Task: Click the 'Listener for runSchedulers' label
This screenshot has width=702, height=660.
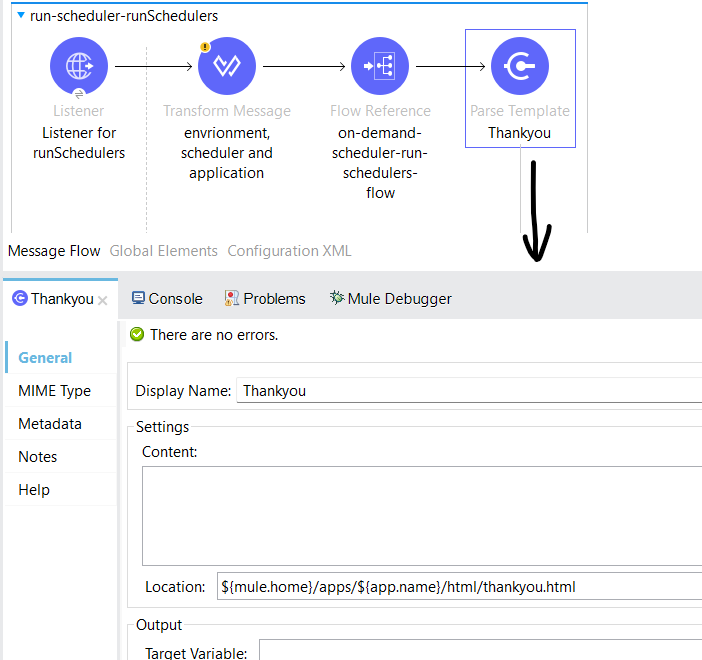Action: pyautogui.click(x=79, y=143)
